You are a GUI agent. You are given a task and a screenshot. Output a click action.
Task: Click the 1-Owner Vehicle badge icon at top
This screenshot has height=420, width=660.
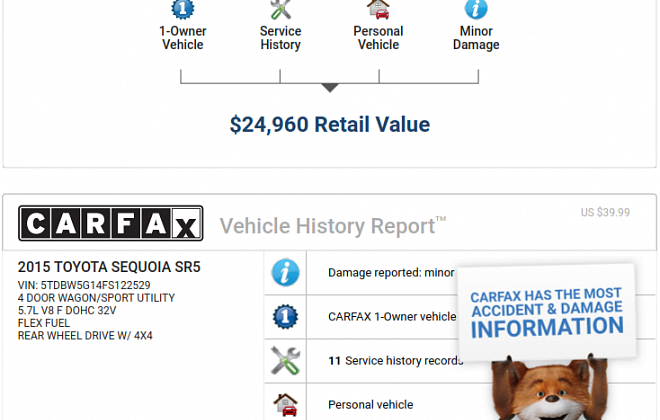point(183,9)
